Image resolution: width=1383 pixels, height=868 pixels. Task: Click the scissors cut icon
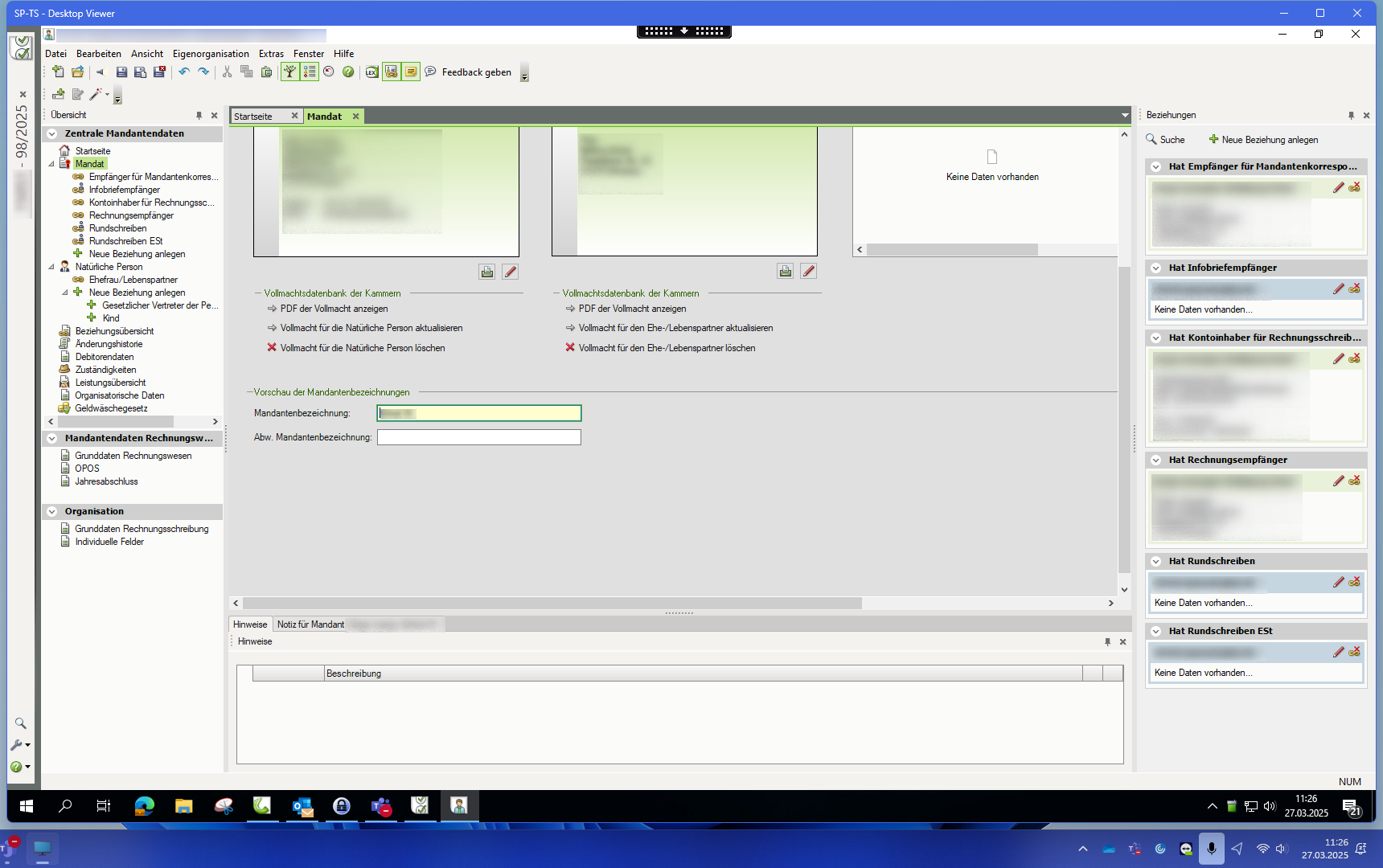pyautogui.click(x=227, y=72)
